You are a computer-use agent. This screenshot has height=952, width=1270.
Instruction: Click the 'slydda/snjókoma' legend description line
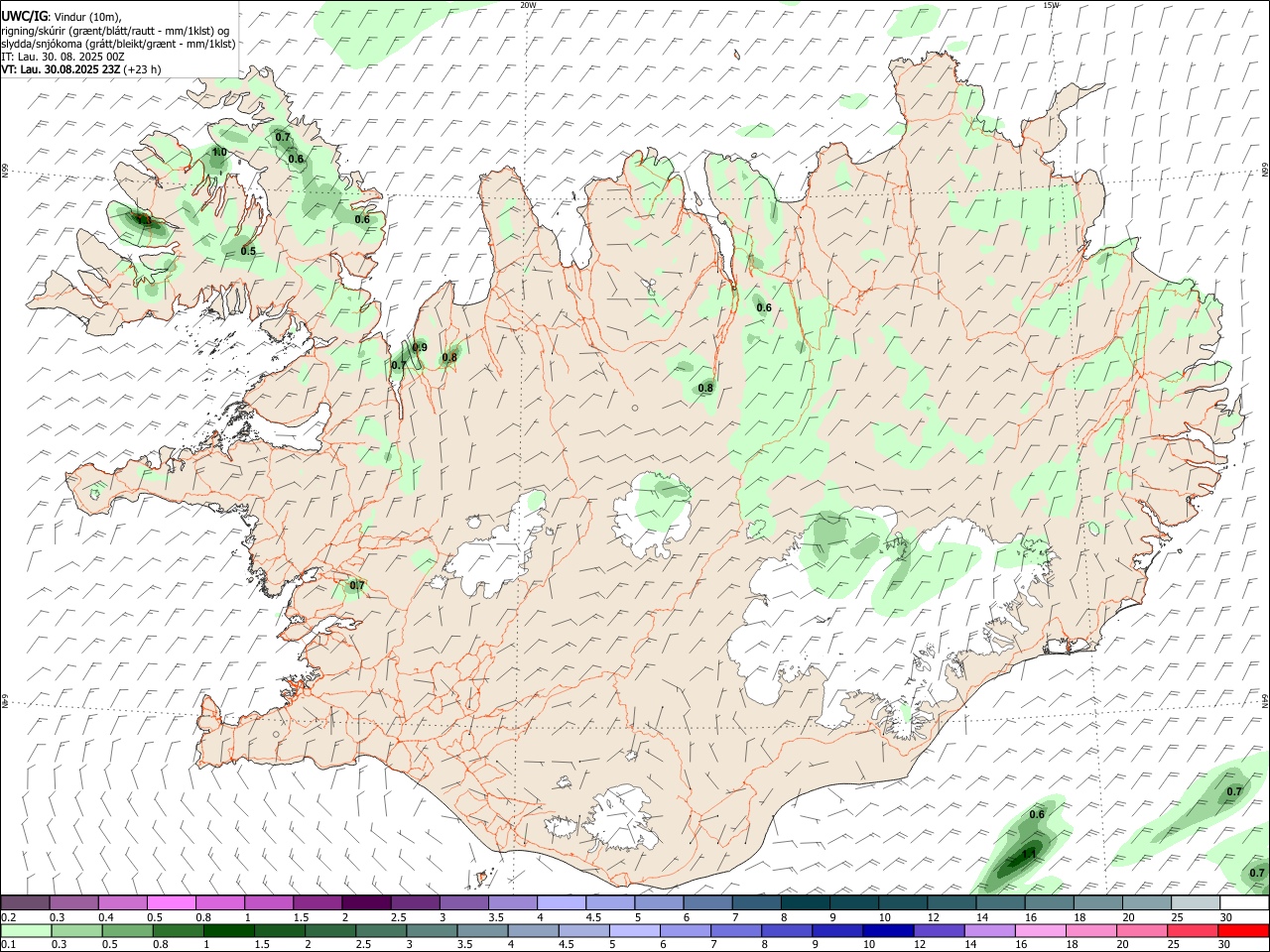coord(118,44)
